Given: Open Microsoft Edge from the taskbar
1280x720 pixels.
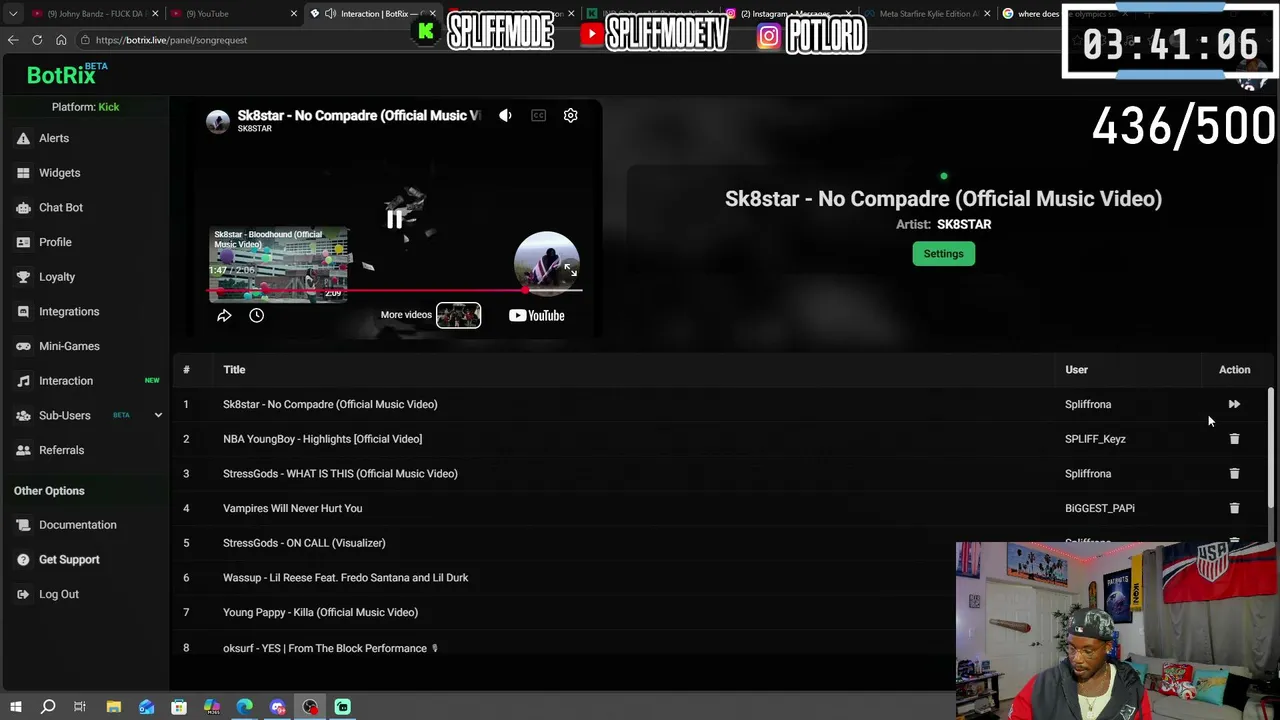Looking at the screenshot, I should [245, 707].
